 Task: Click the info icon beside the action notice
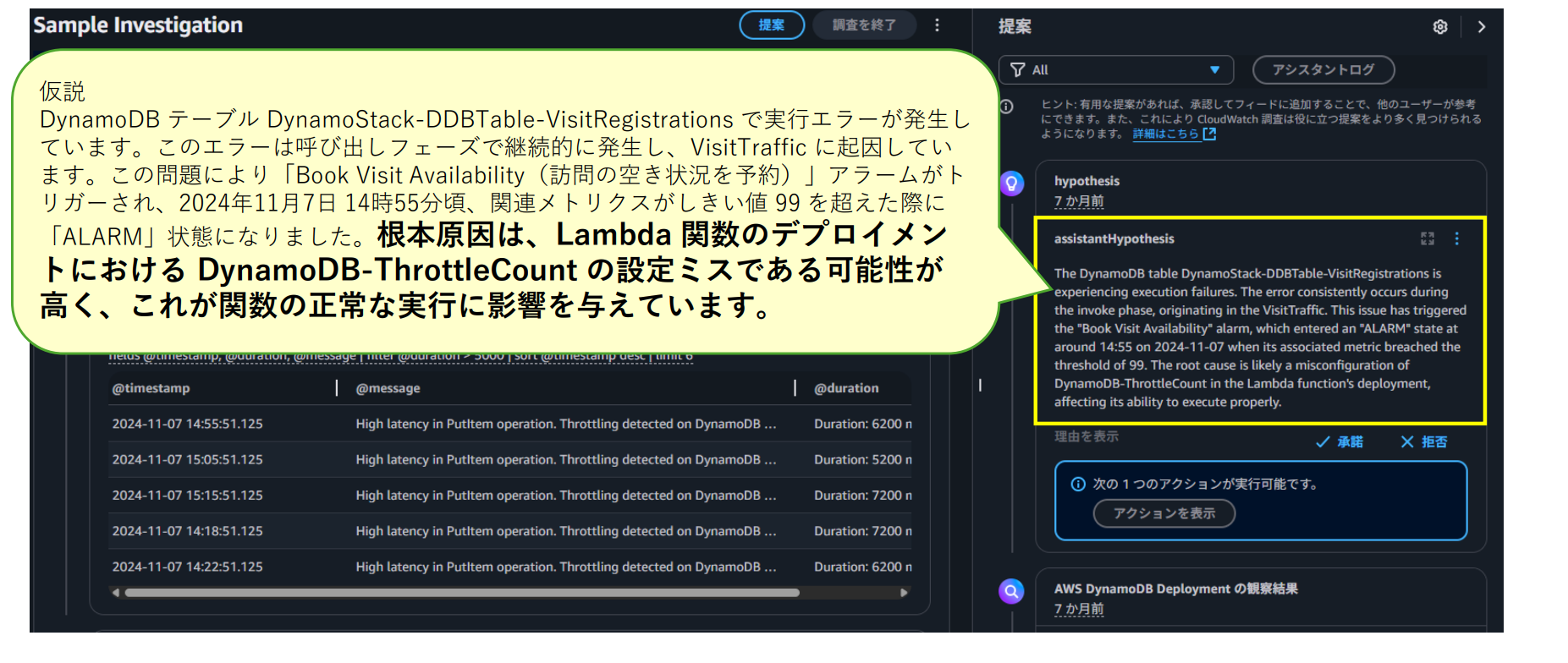click(x=1078, y=485)
